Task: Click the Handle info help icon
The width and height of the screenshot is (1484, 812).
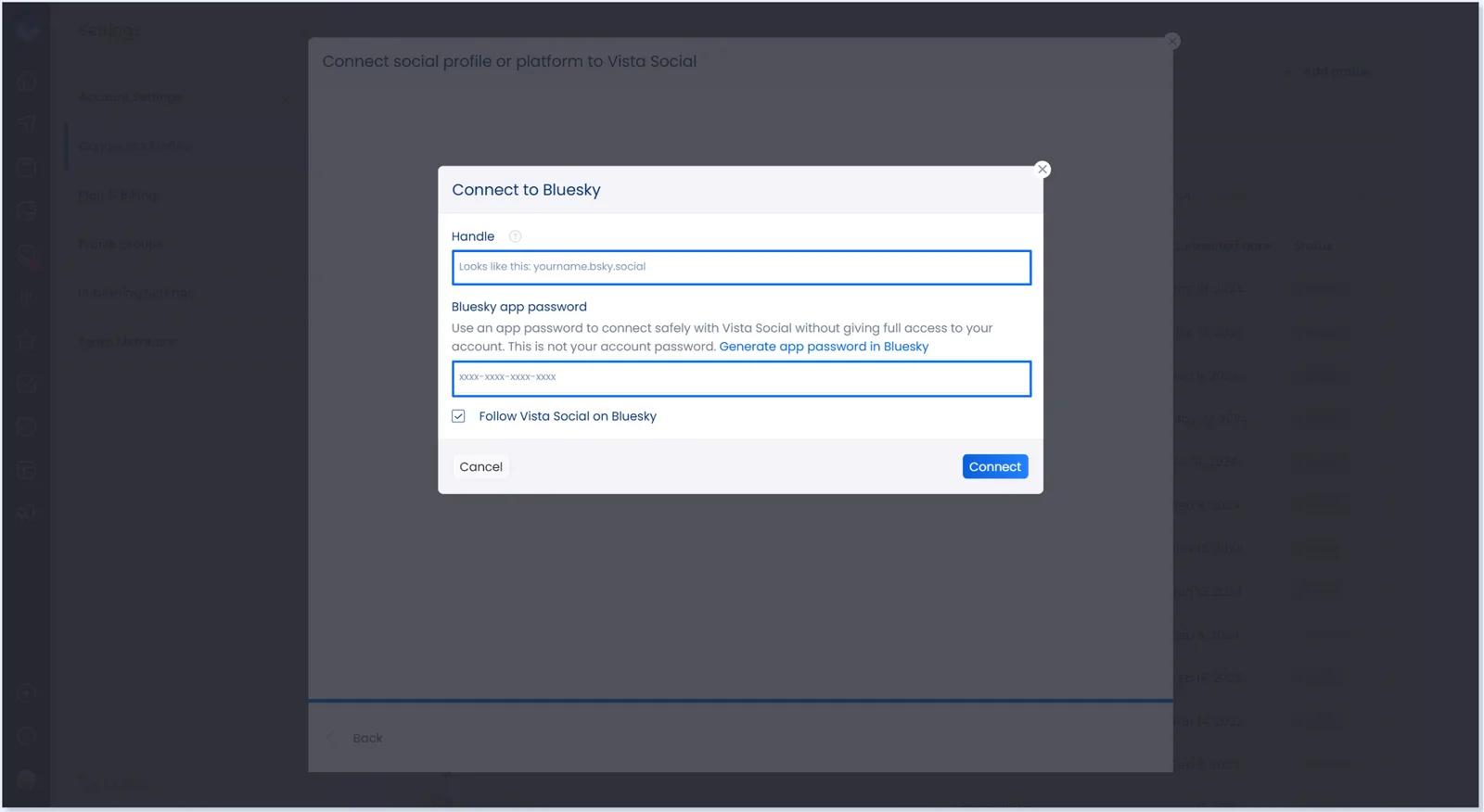Action: point(515,236)
